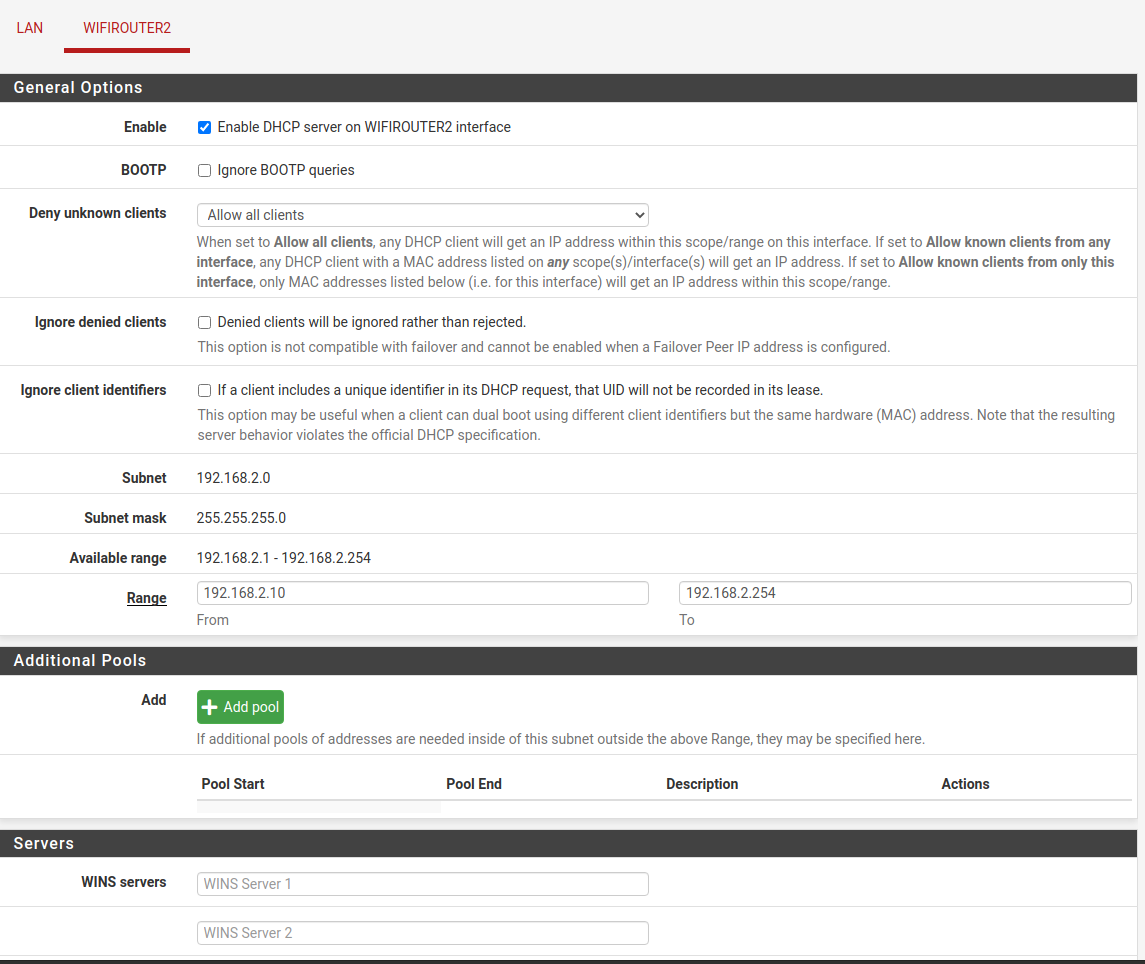Click the Additional Pools section header
The image size is (1145, 964).
(x=568, y=661)
